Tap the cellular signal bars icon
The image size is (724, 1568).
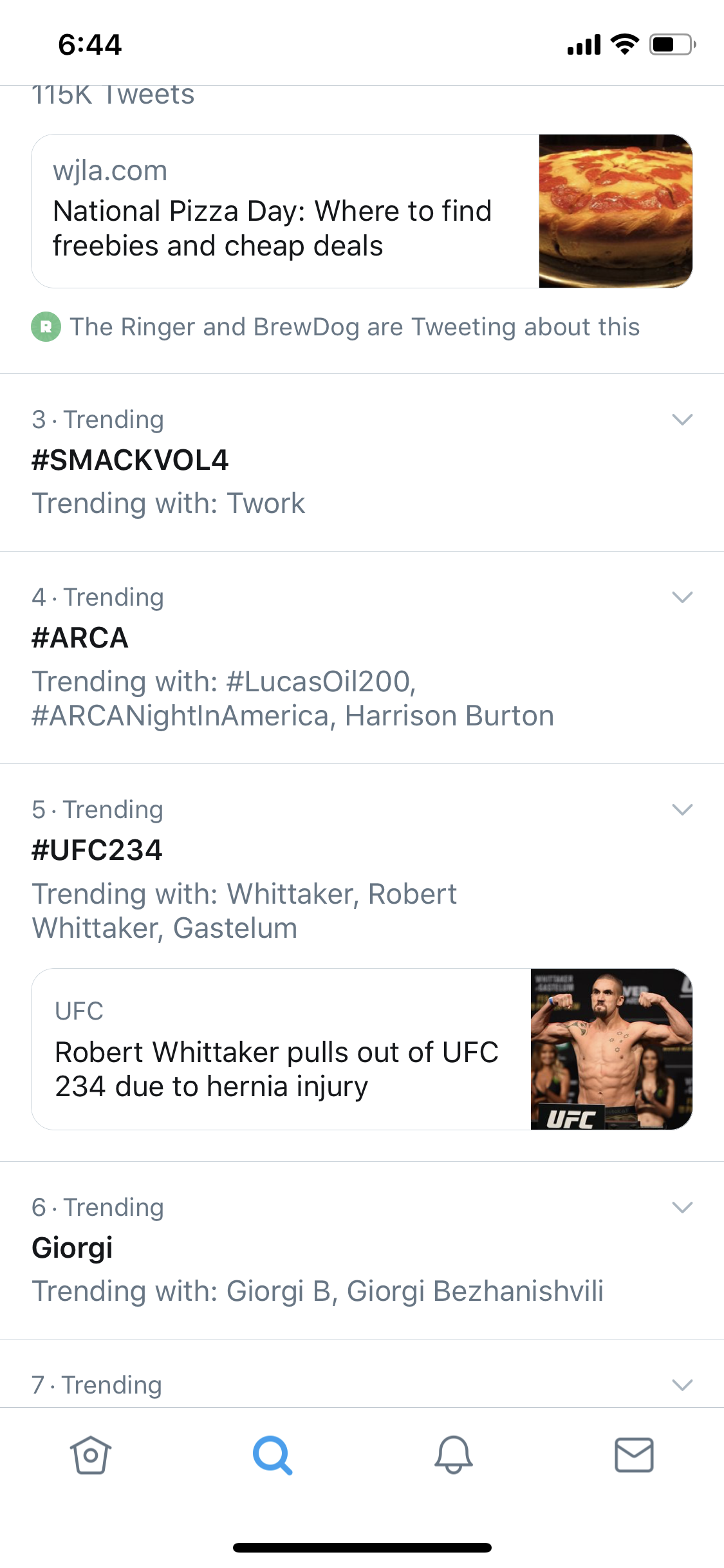583,45
